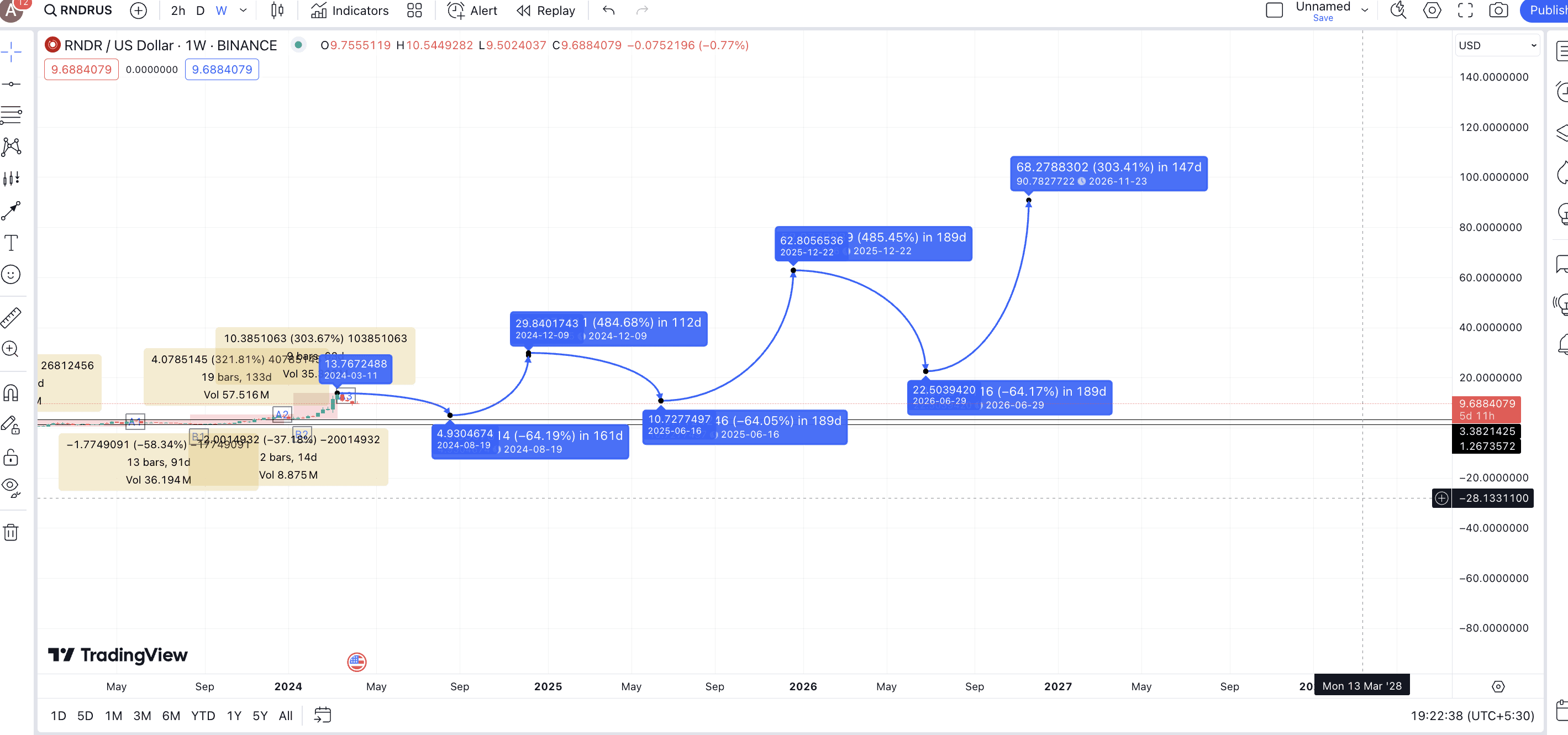
Task: Select the 1Y date range
Action: [x=234, y=716]
